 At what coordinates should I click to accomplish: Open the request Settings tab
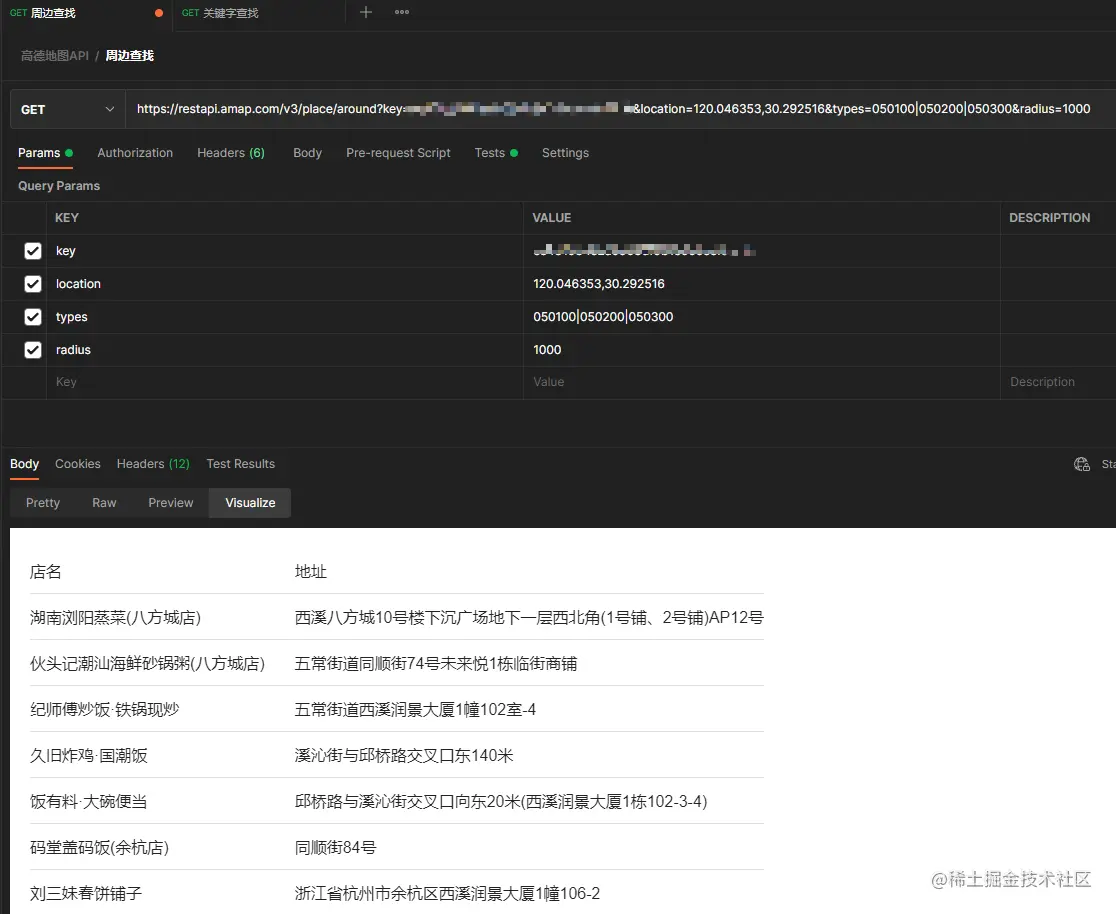click(565, 153)
